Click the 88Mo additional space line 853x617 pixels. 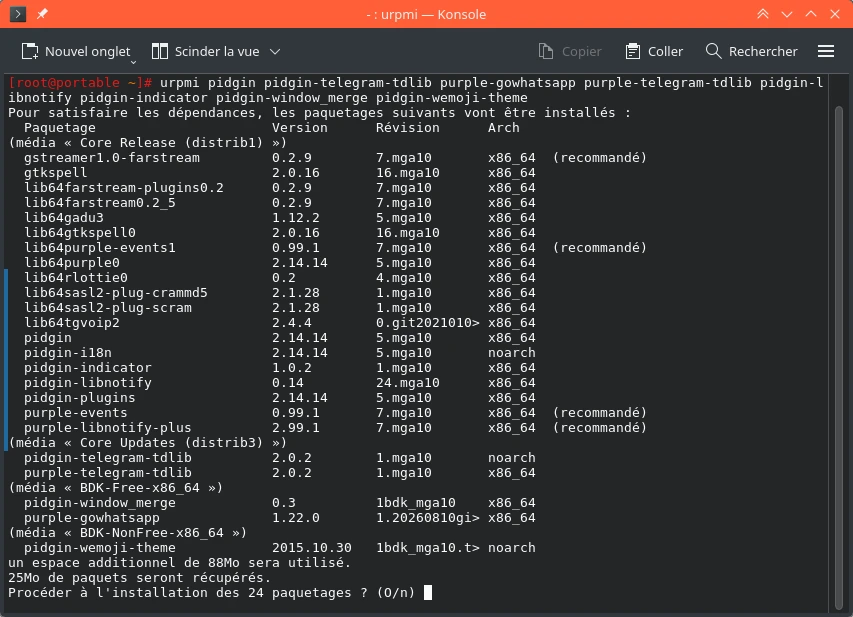(180, 563)
